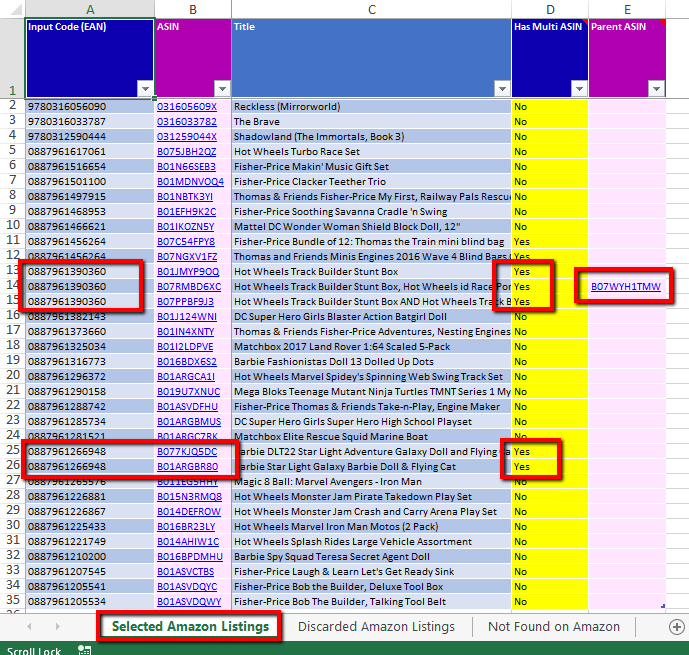Select title cell Magic 8 Ball: Marvel Avengers - Iron Man
Viewport: 689px width, 655px height.
click(371, 481)
